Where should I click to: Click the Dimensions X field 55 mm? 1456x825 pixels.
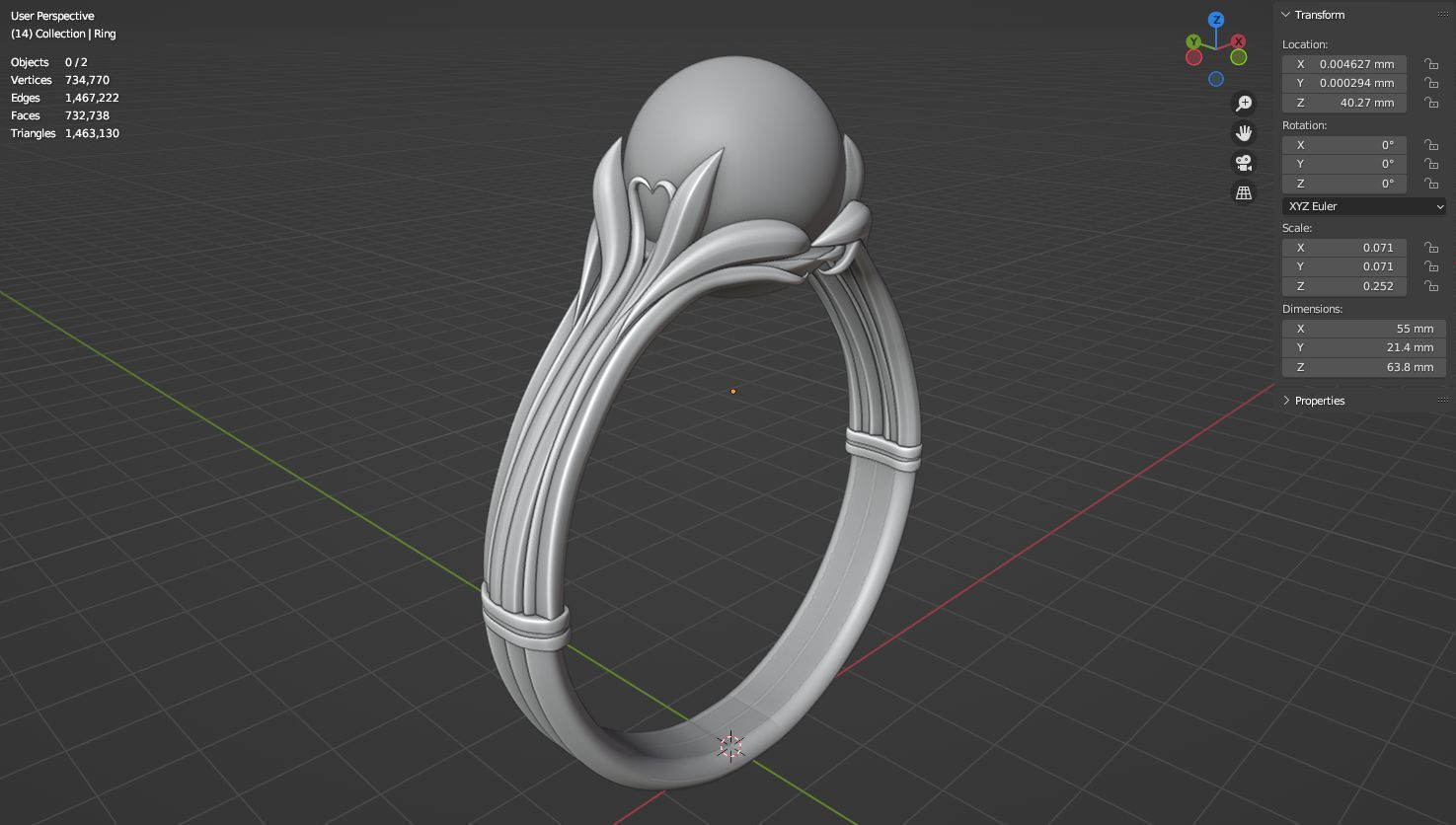point(1364,329)
